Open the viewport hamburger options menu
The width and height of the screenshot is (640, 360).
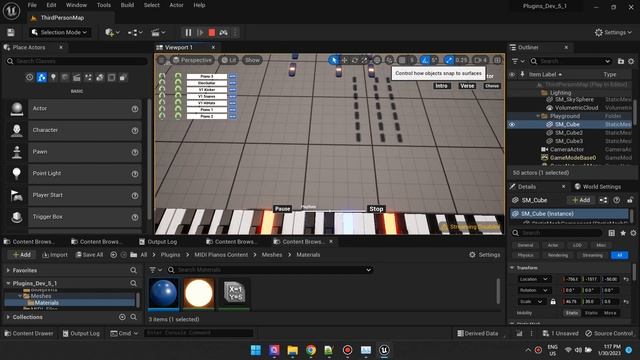[162, 60]
